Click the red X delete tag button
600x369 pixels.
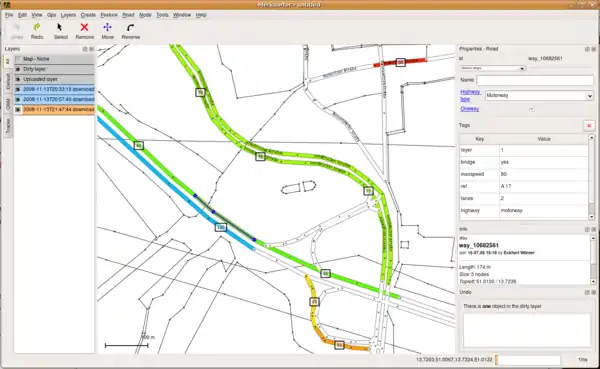click(x=589, y=126)
